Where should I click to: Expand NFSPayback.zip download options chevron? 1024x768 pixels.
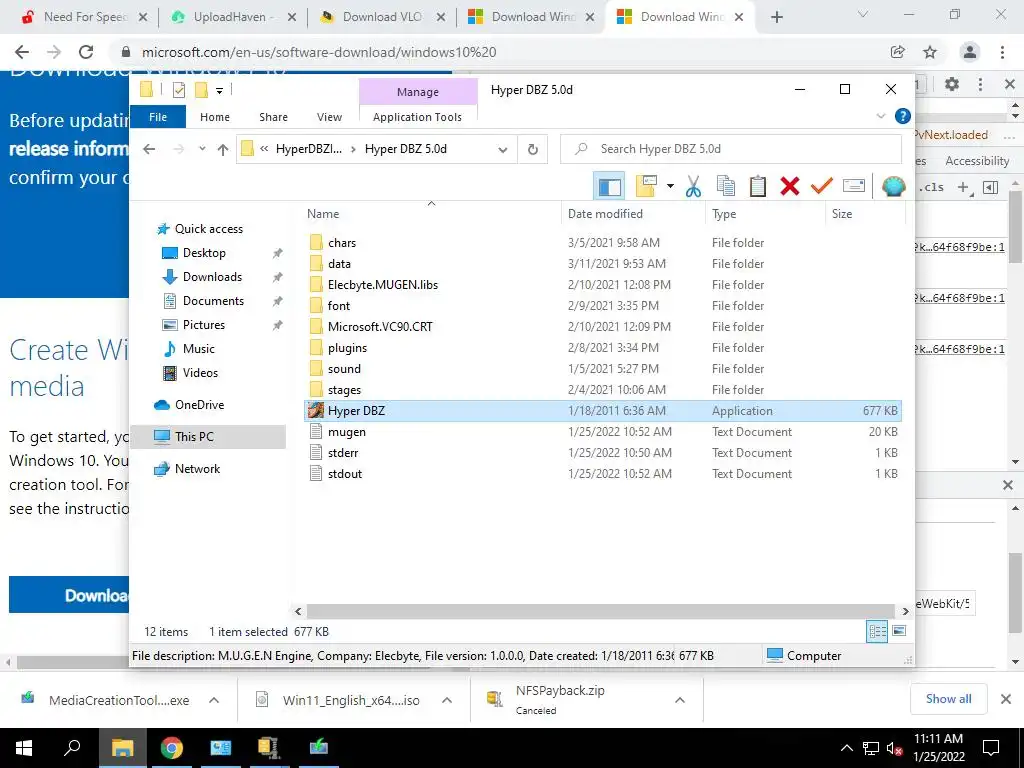click(680, 700)
